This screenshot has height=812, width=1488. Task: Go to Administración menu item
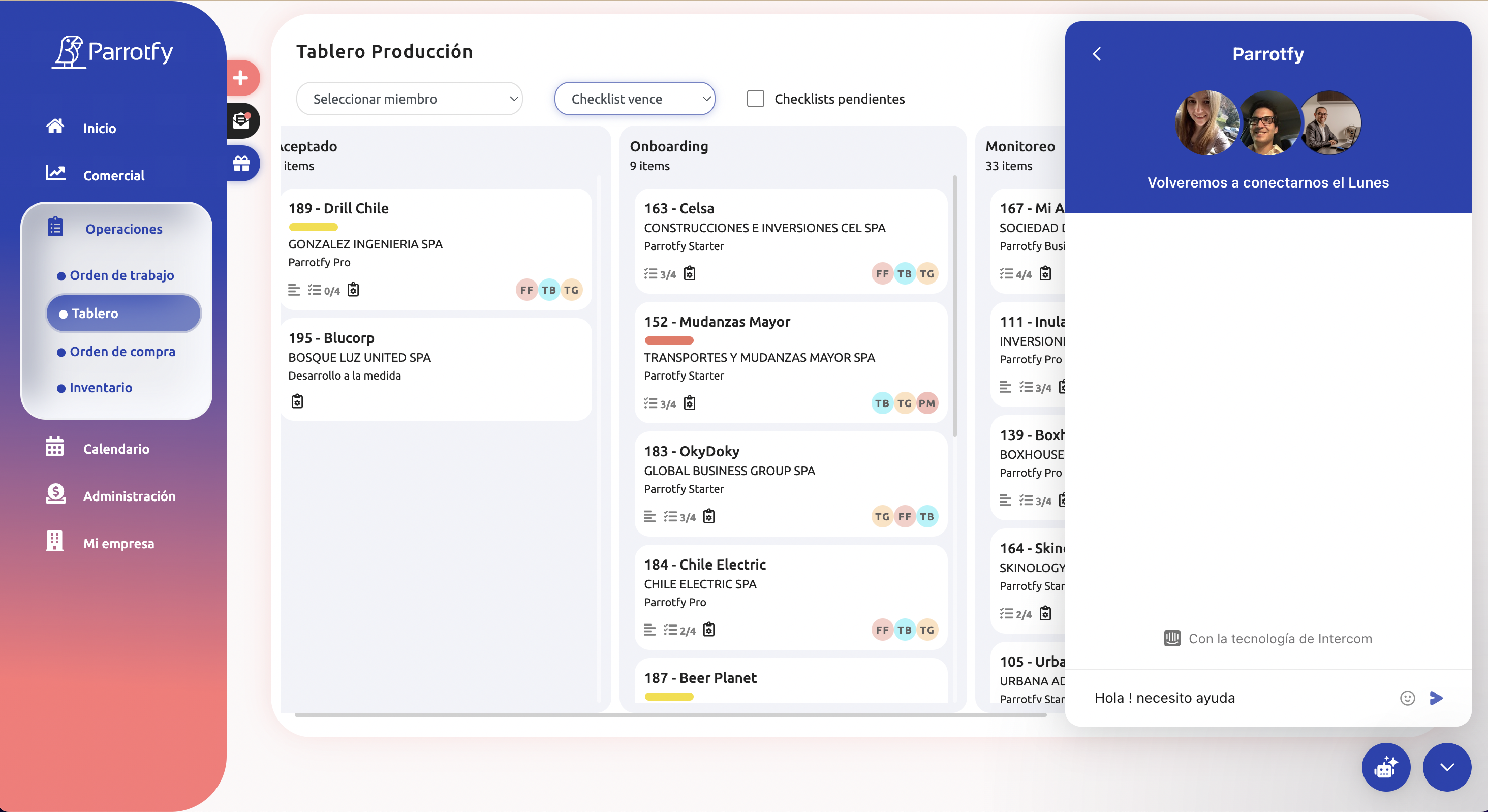[130, 496]
